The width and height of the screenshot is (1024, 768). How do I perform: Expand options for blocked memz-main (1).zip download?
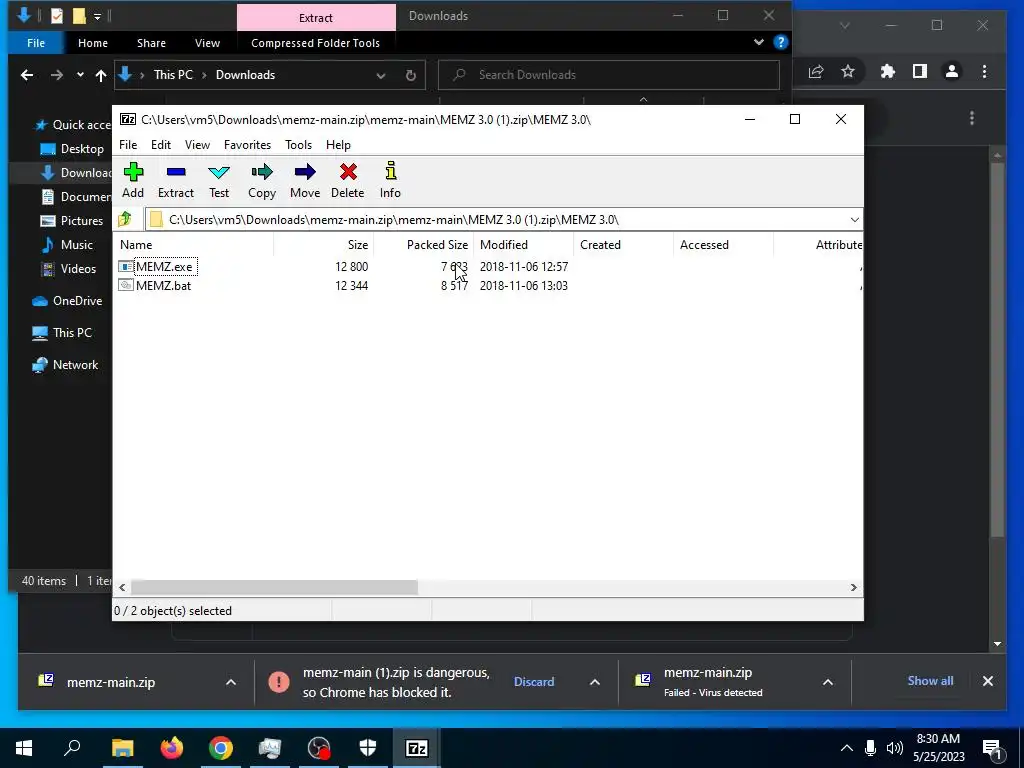coord(595,682)
